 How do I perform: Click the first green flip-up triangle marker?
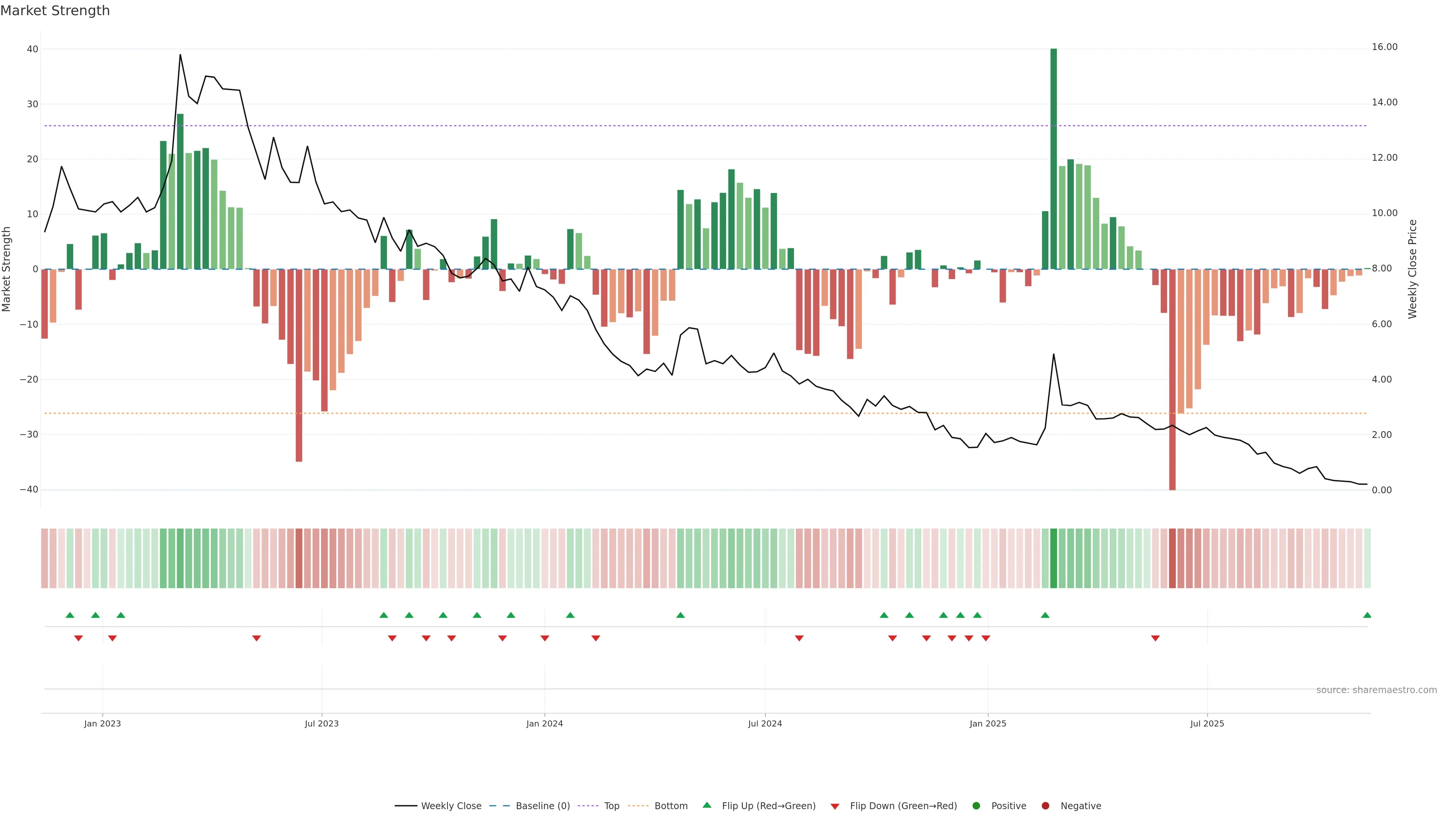[70, 615]
